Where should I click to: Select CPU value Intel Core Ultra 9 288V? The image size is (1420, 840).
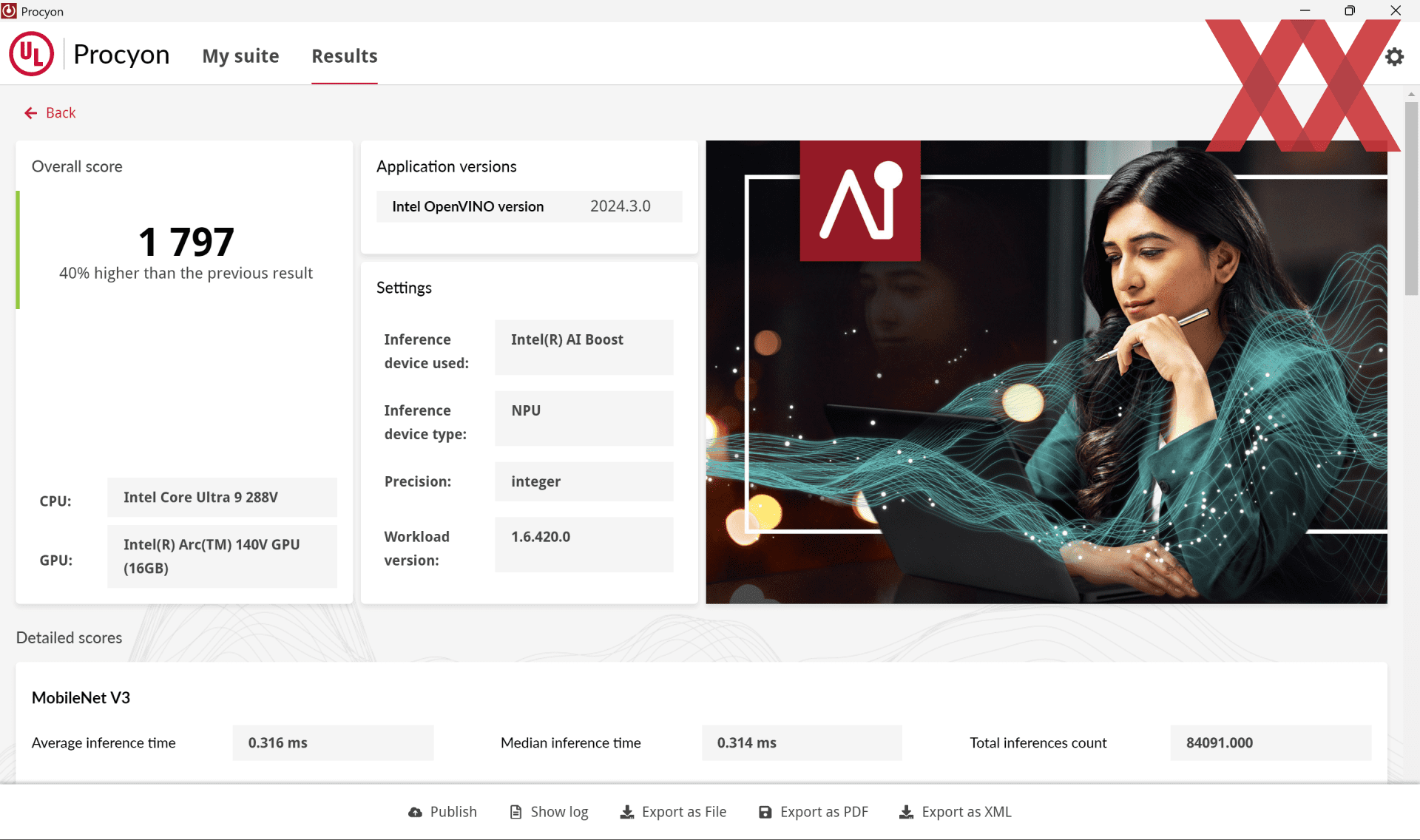click(222, 498)
